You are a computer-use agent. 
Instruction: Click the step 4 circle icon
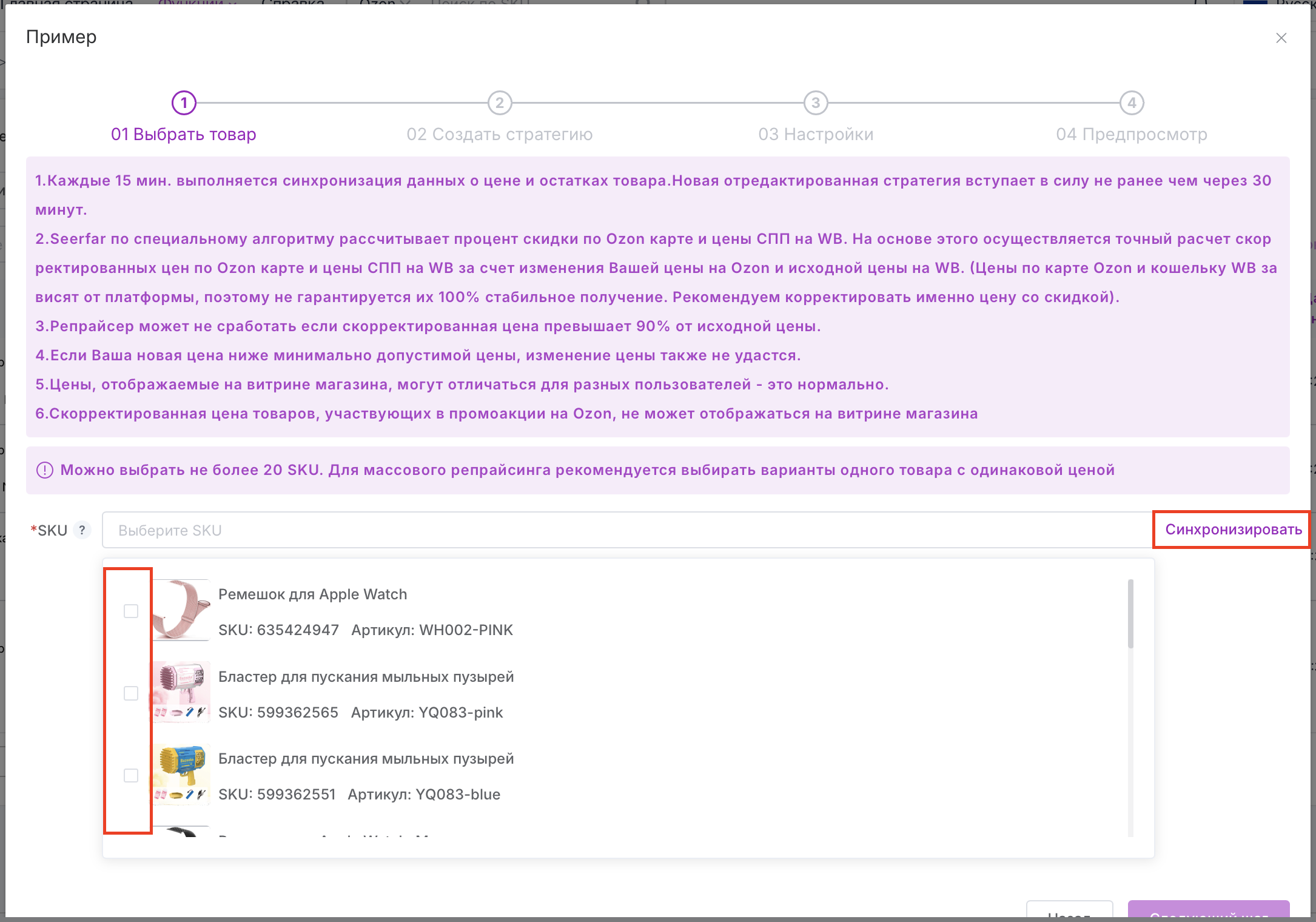pos(1132,103)
